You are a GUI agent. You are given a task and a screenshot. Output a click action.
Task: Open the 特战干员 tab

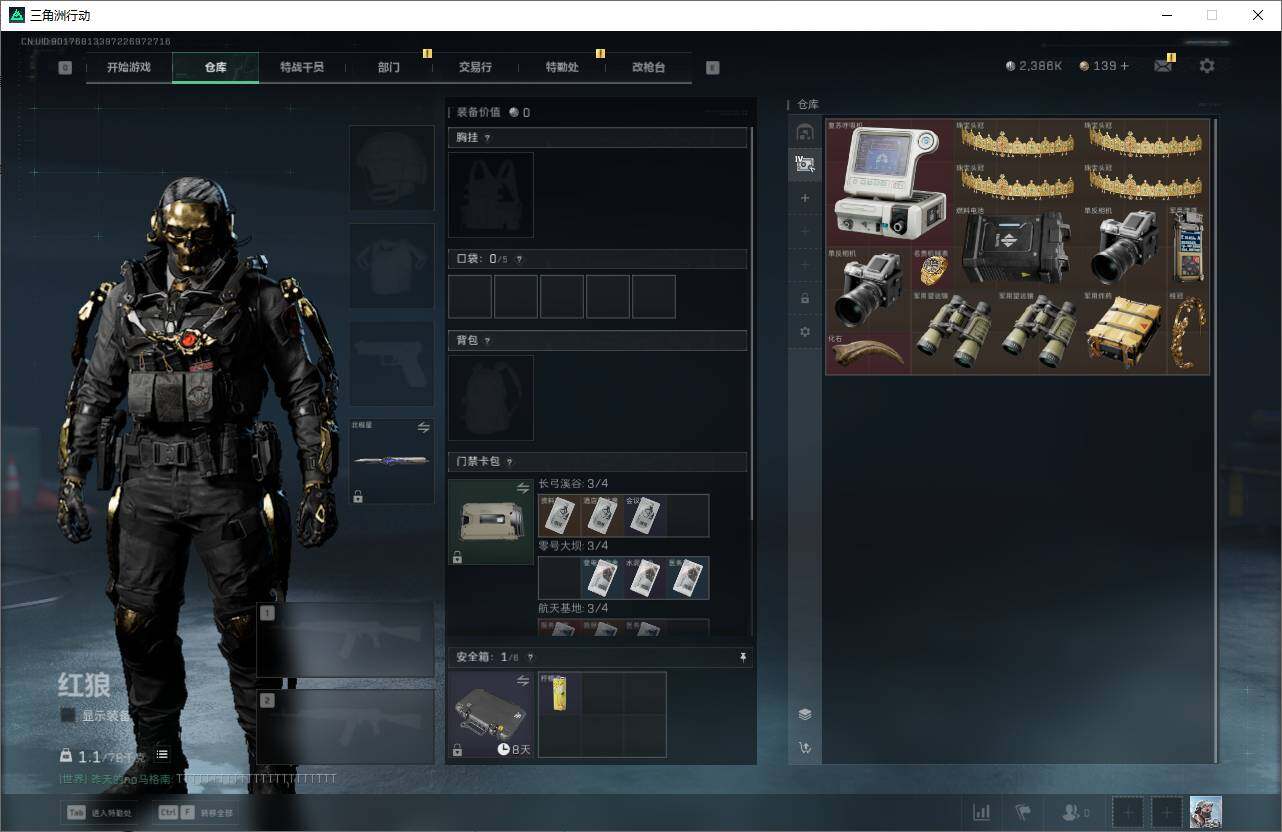tap(301, 68)
